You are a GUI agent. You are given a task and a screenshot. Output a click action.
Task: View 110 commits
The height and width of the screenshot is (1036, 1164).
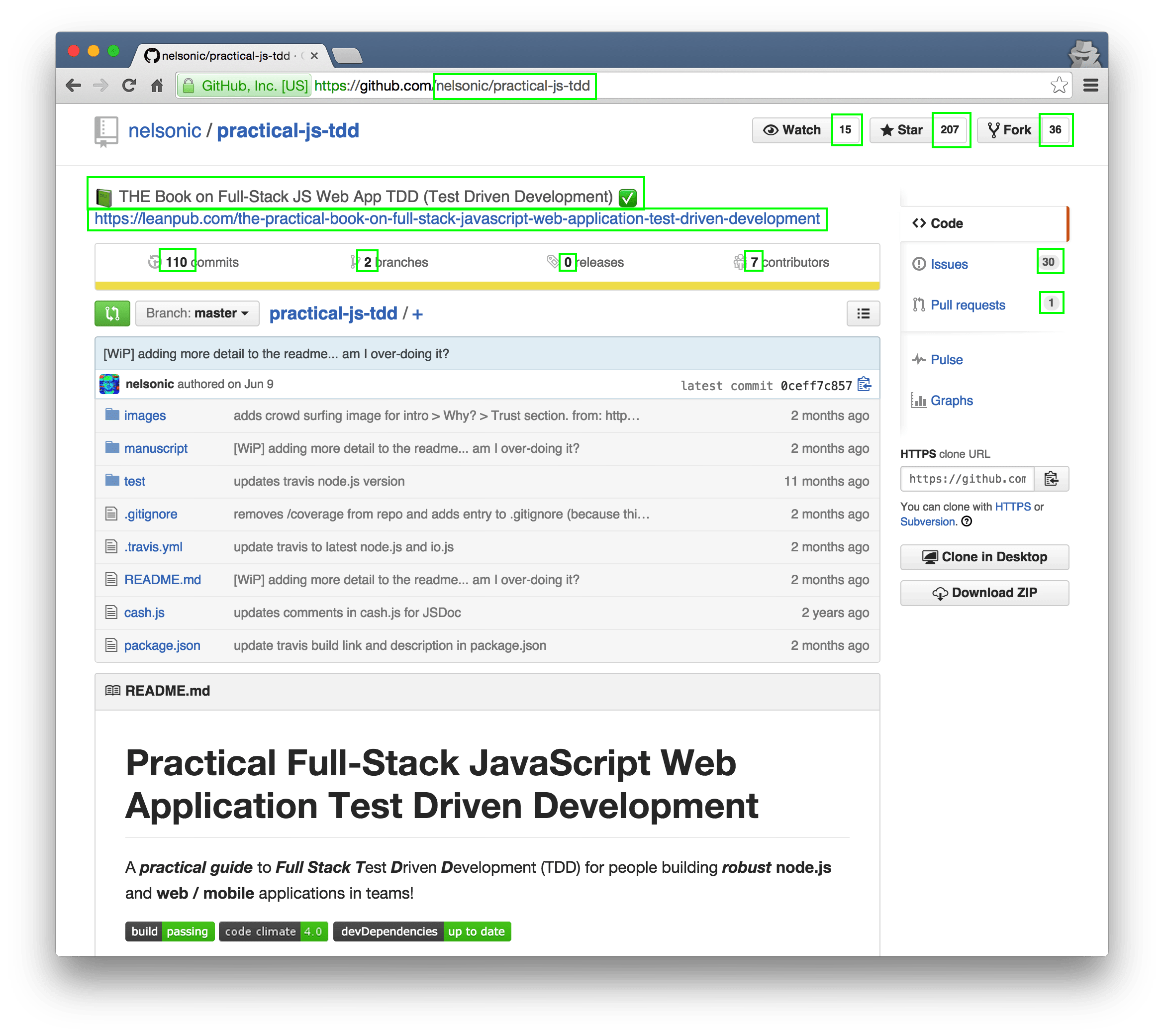click(194, 262)
